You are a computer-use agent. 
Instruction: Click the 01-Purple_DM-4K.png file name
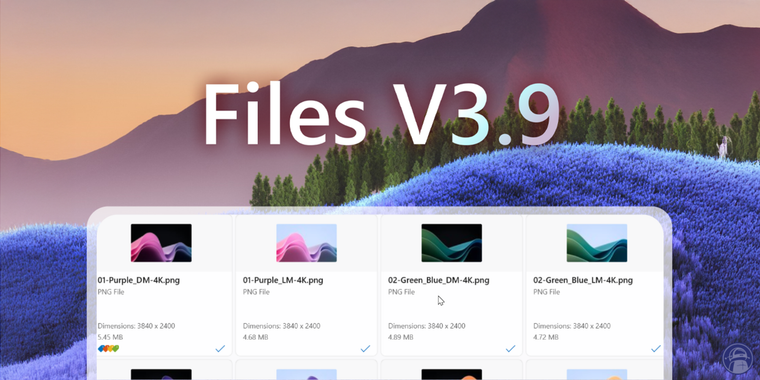pyautogui.click(x=139, y=280)
